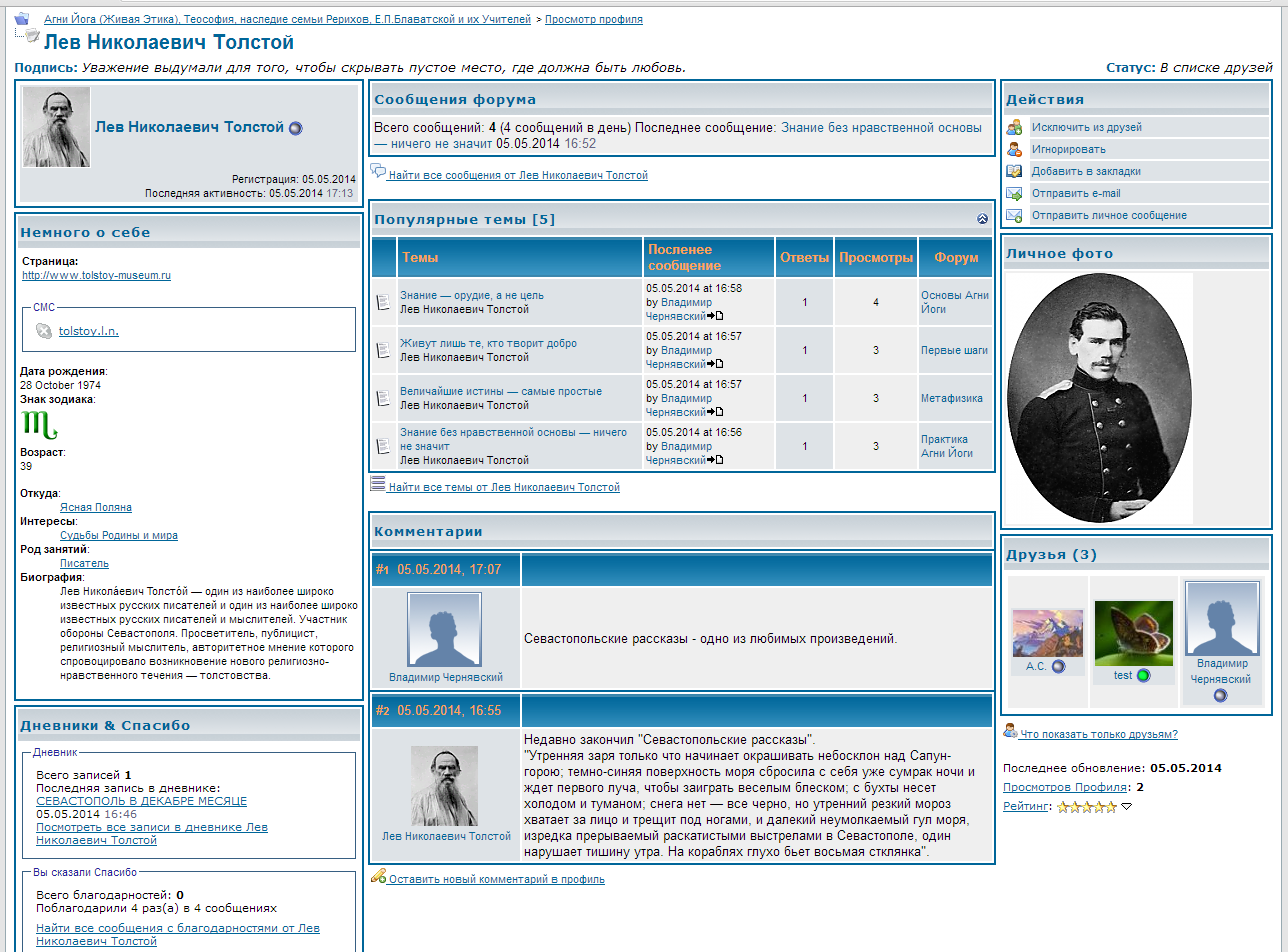Click thread icon in Величайшие истины — самые простые row
1288x952 pixels.
tap(383, 398)
